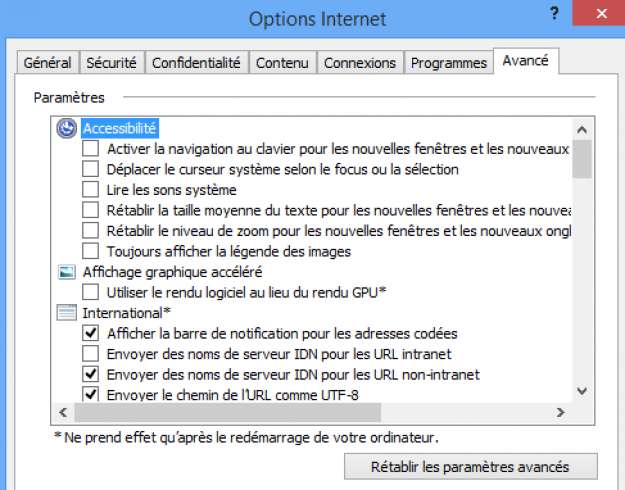
Task: Click the Affichage graphique accéléré icon
Action: click(66, 272)
